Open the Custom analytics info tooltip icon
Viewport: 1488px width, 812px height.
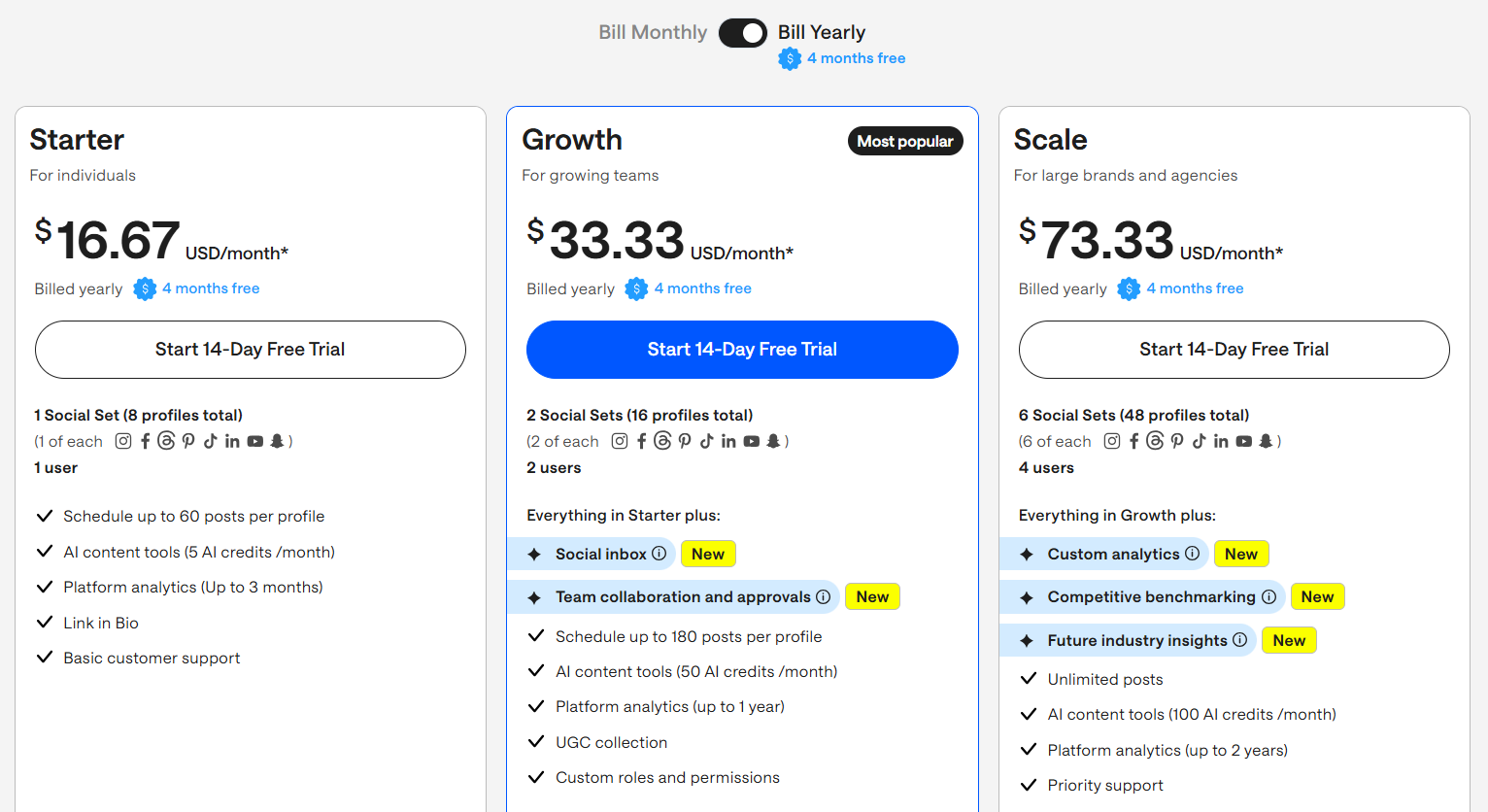tap(1192, 554)
